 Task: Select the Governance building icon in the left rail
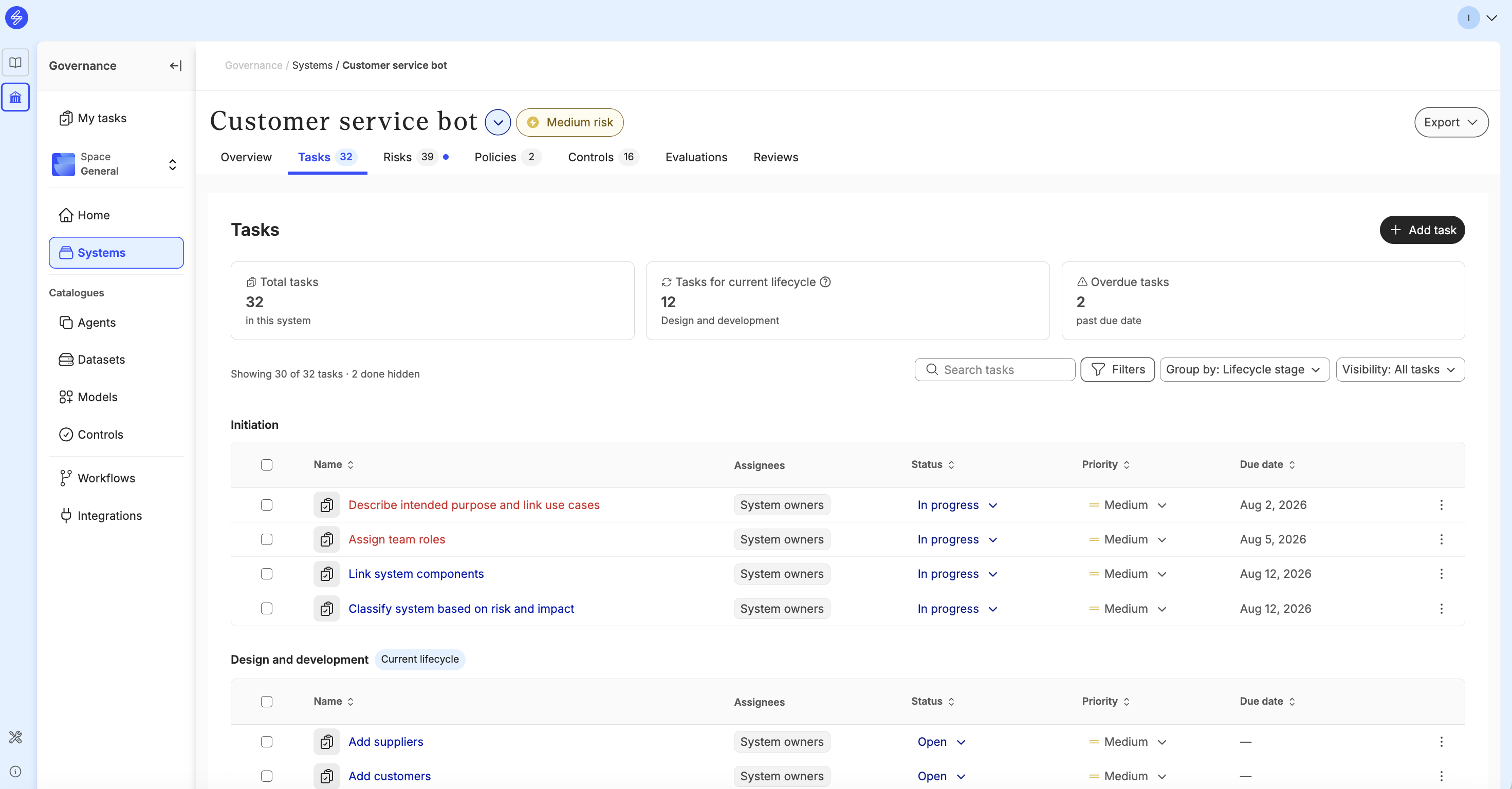point(16,98)
